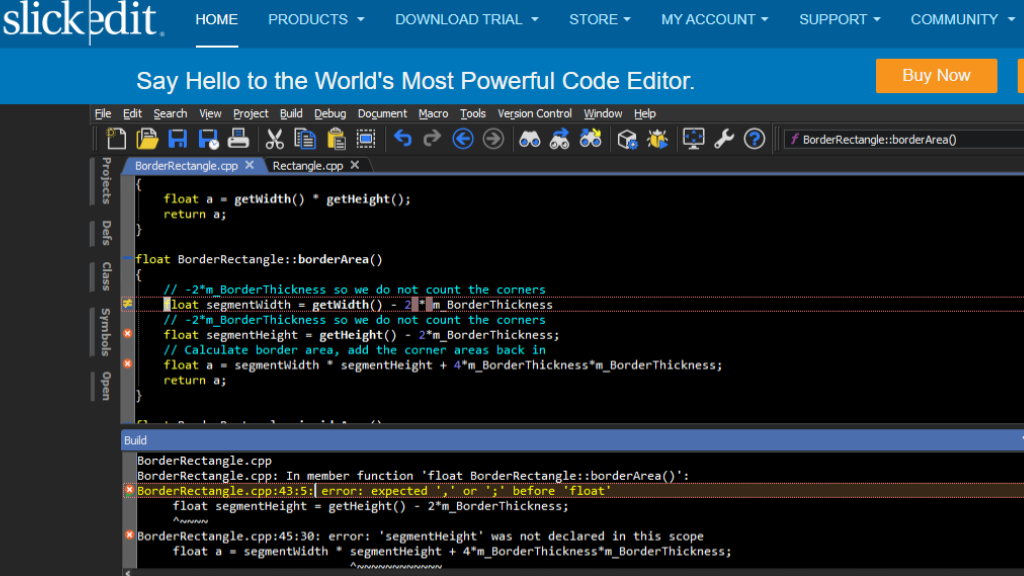Cut selection using the scissors icon

pyautogui.click(x=275, y=139)
